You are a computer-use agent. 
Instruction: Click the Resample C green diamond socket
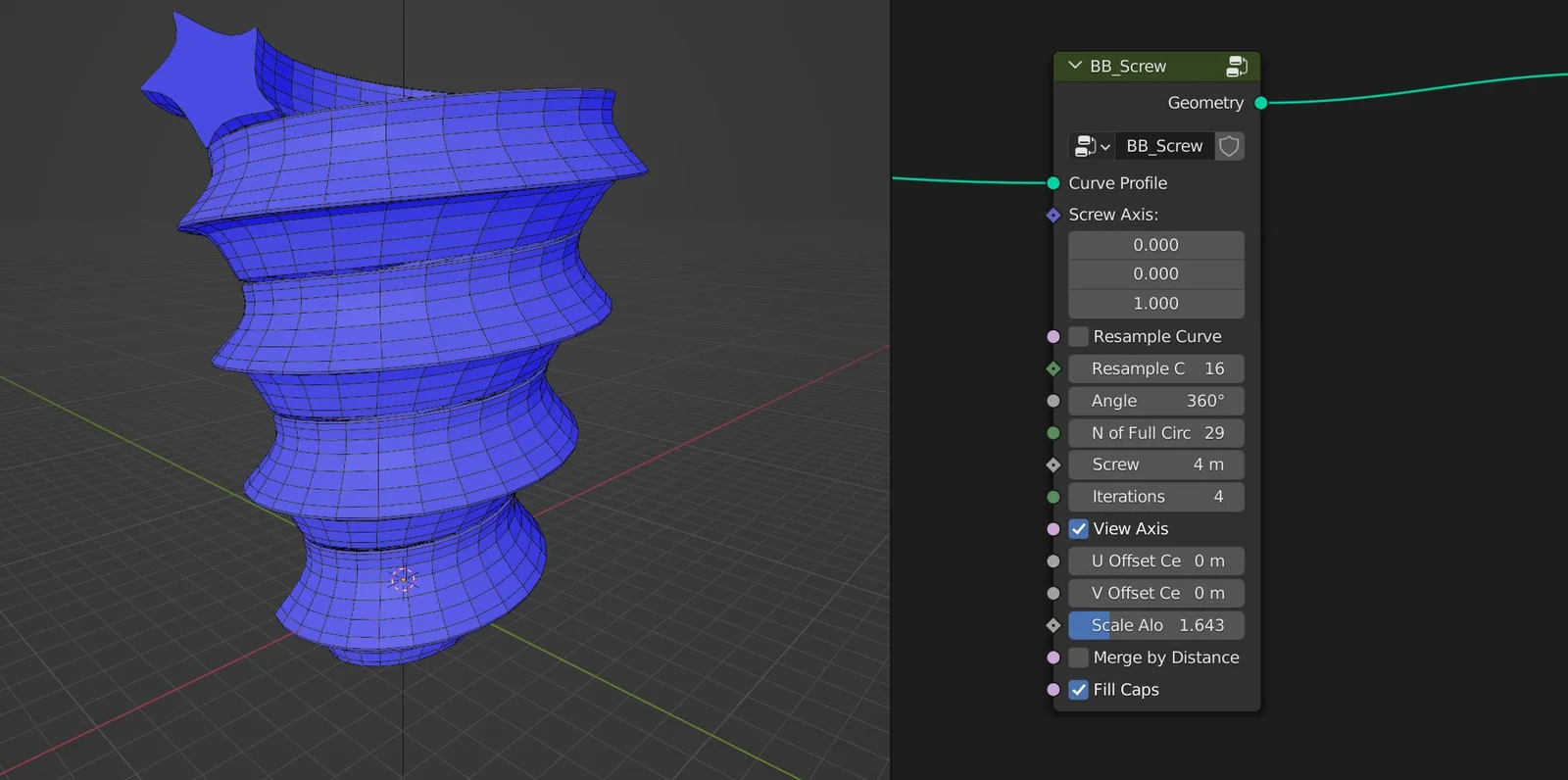1053,368
